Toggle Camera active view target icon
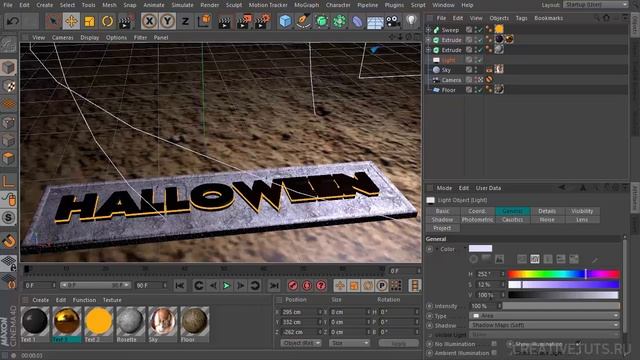This screenshot has height=360, width=640. tap(480, 80)
